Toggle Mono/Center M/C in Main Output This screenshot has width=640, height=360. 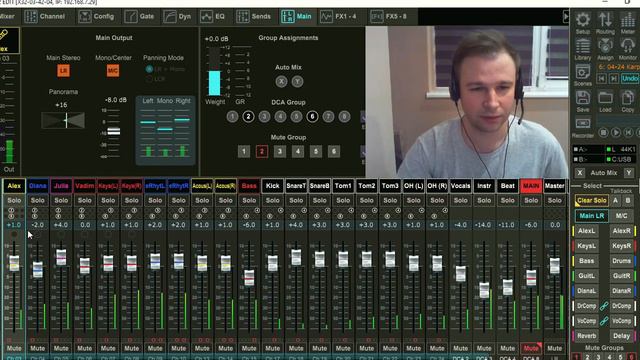point(113,71)
